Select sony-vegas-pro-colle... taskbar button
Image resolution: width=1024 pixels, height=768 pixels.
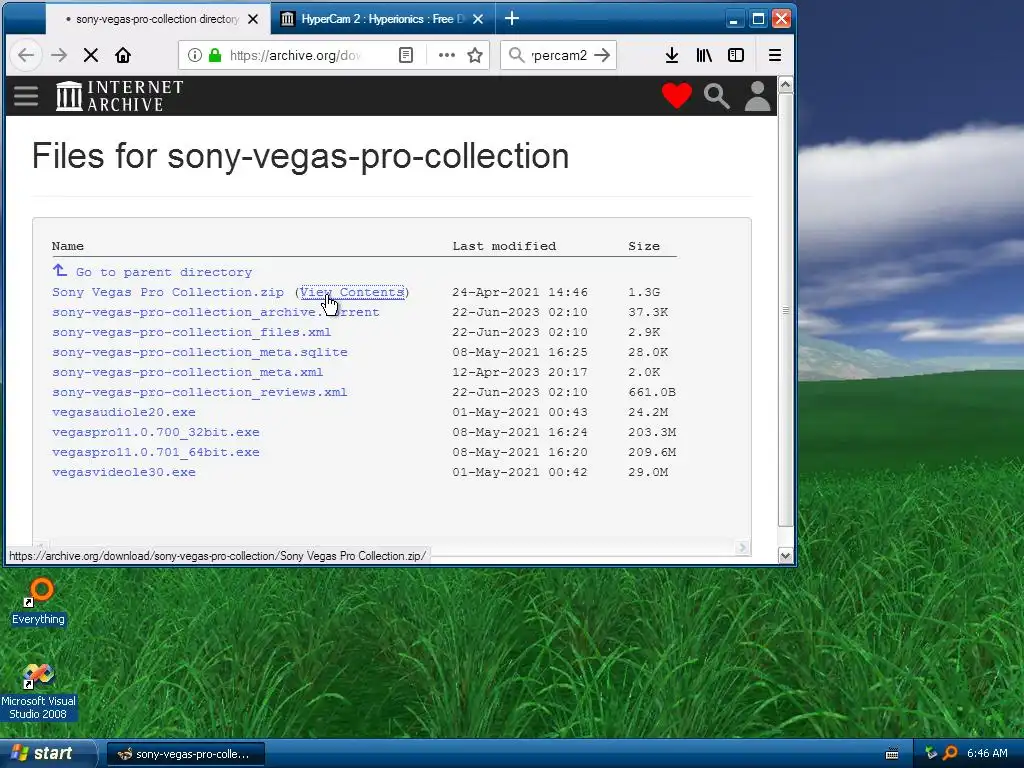click(185, 754)
